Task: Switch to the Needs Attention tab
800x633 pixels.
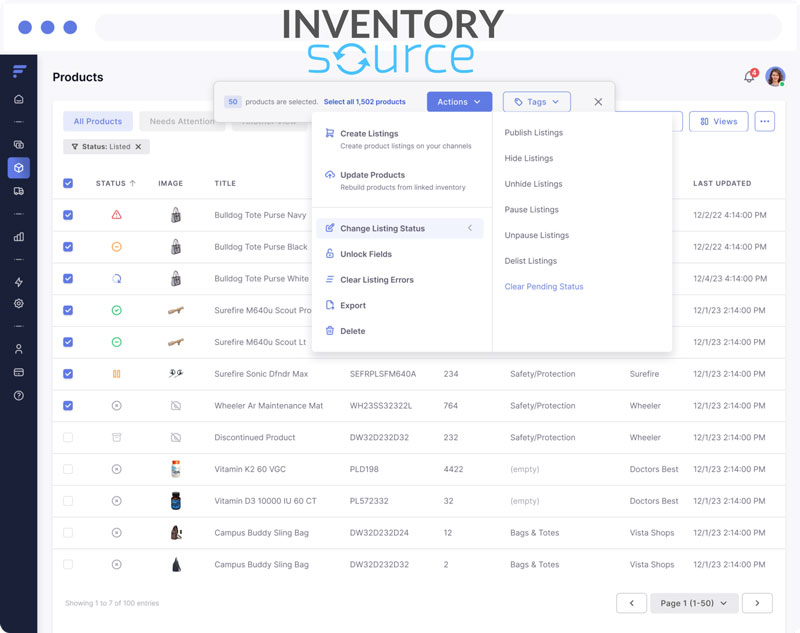Action: [182, 121]
